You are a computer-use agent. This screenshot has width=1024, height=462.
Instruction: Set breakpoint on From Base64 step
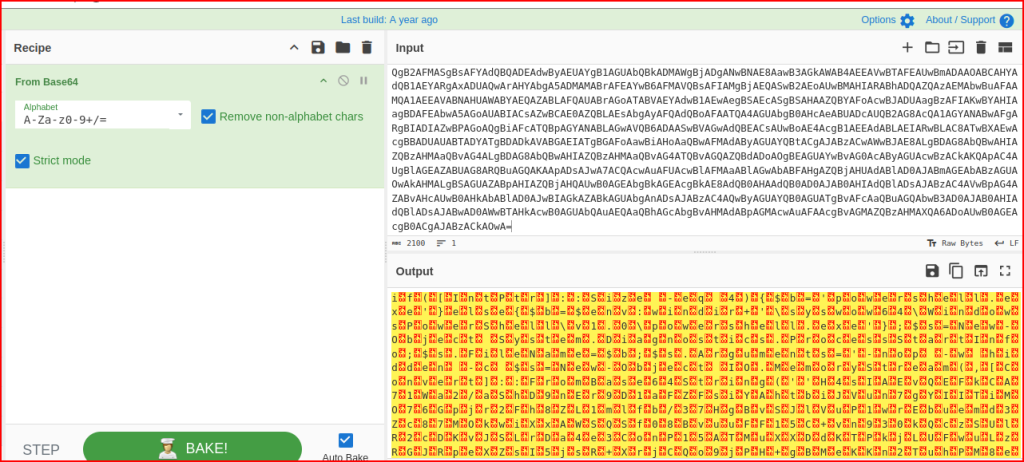click(x=364, y=81)
